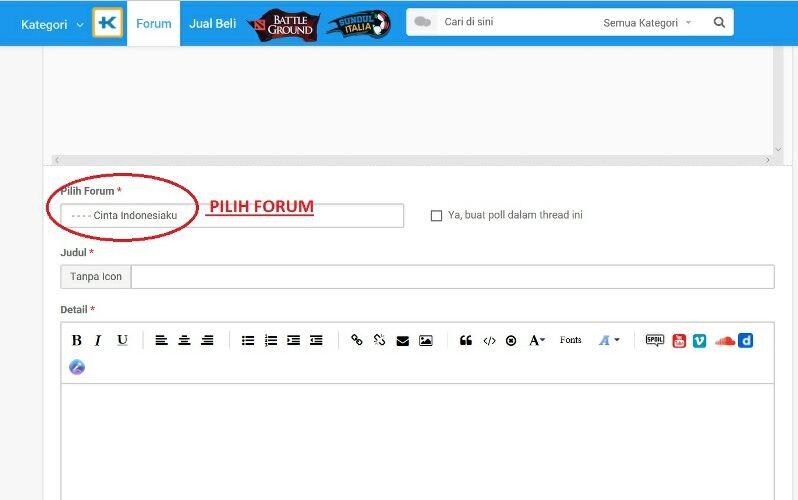This screenshot has height=500, width=798.
Task: Open the Sundul Italia banner
Action: [359, 24]
